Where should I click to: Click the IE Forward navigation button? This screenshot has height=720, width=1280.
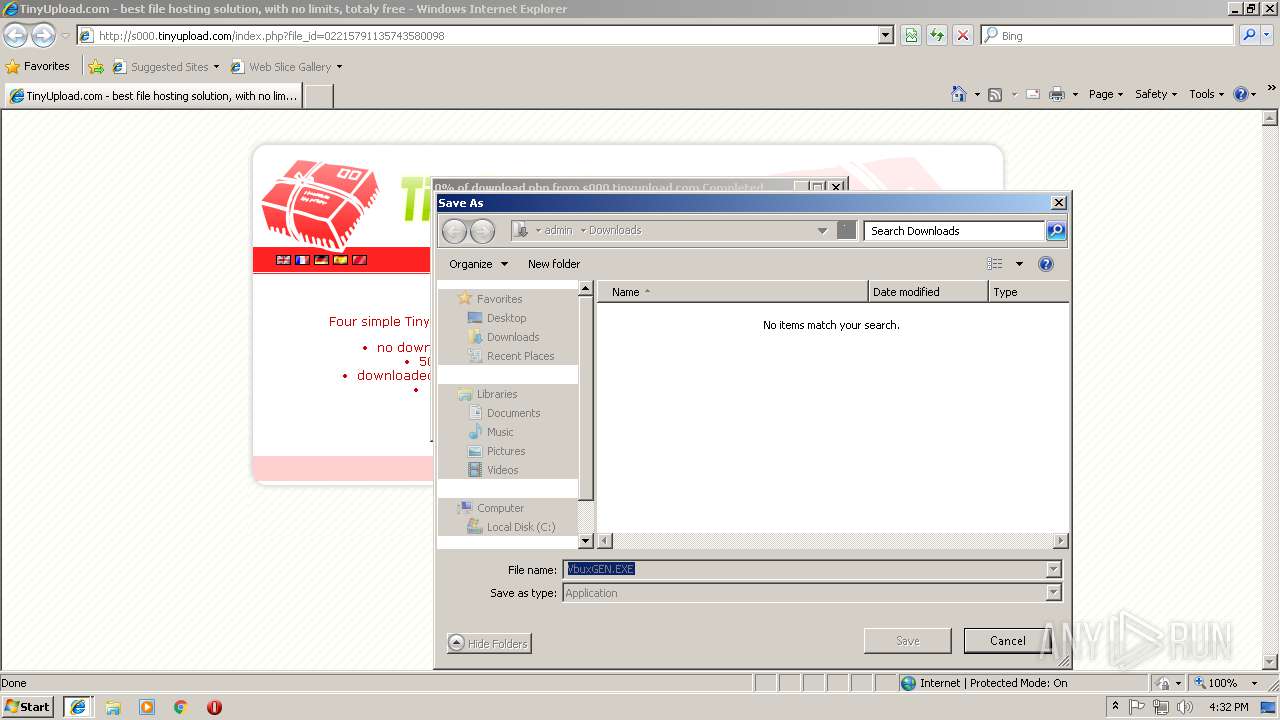(x=43, y=35)
